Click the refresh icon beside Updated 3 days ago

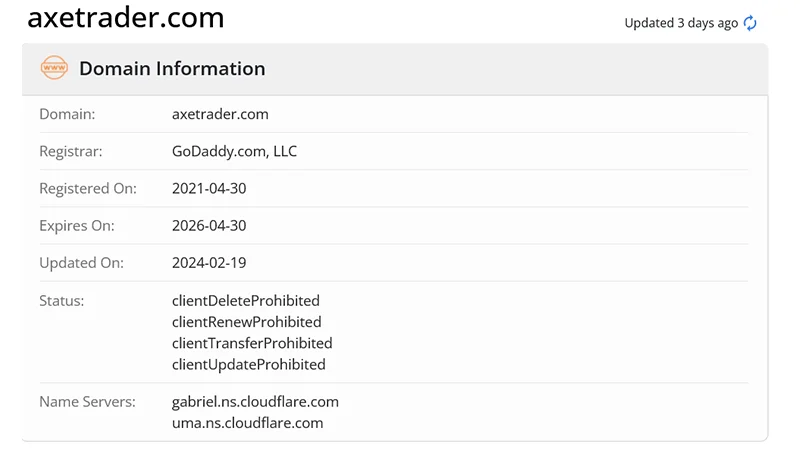tap(750, 23)
